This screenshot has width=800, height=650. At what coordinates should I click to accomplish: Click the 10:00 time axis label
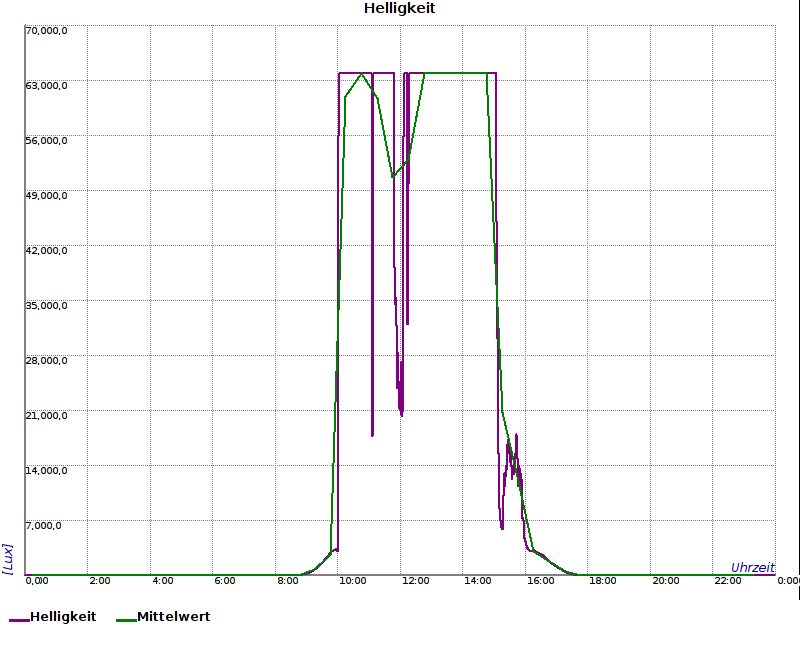(x=353, y=581)
